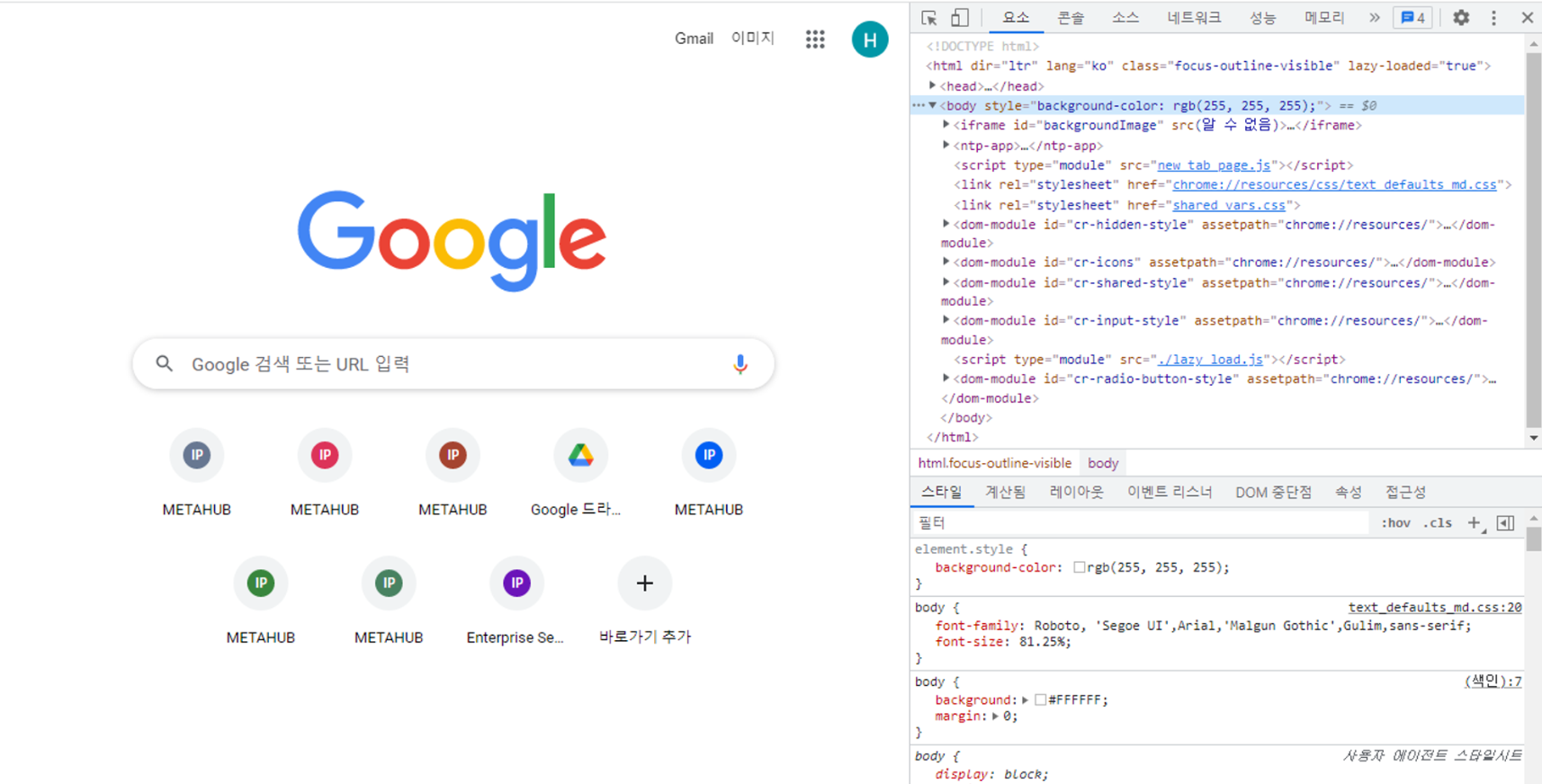This screenshot has height=784, width=1542.
Task: Open the console messages badge showing 4
Action: click(x=1412, y=18)
